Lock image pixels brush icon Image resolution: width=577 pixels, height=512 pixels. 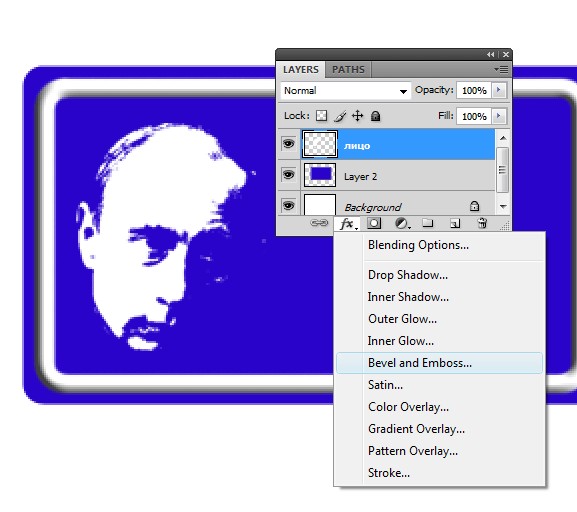click(340, 116)
